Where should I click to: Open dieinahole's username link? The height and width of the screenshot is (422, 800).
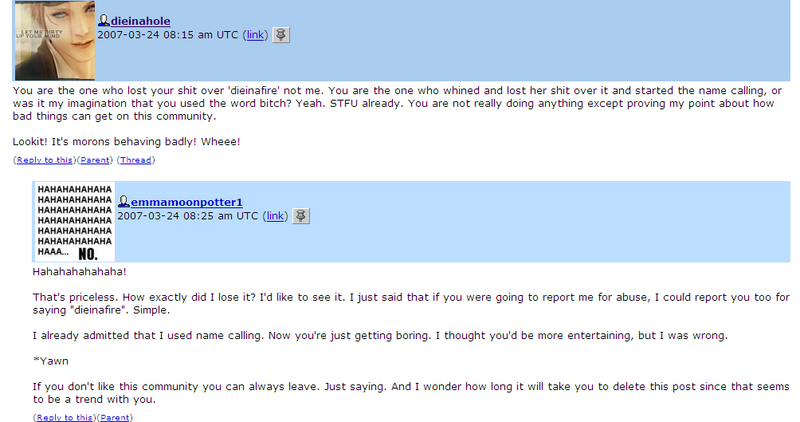pos(140,21)
